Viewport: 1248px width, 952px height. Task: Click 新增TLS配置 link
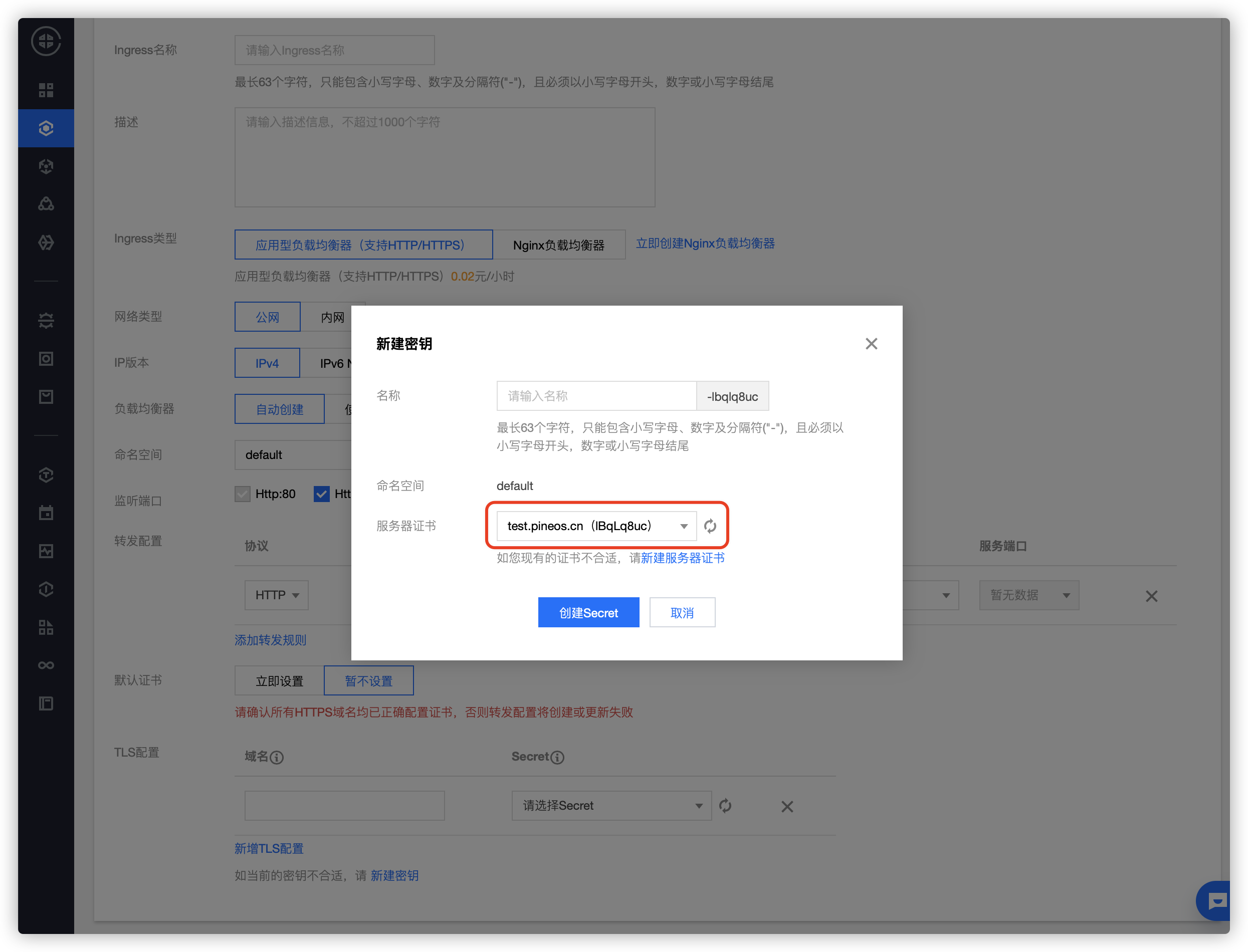coord(269,849)
